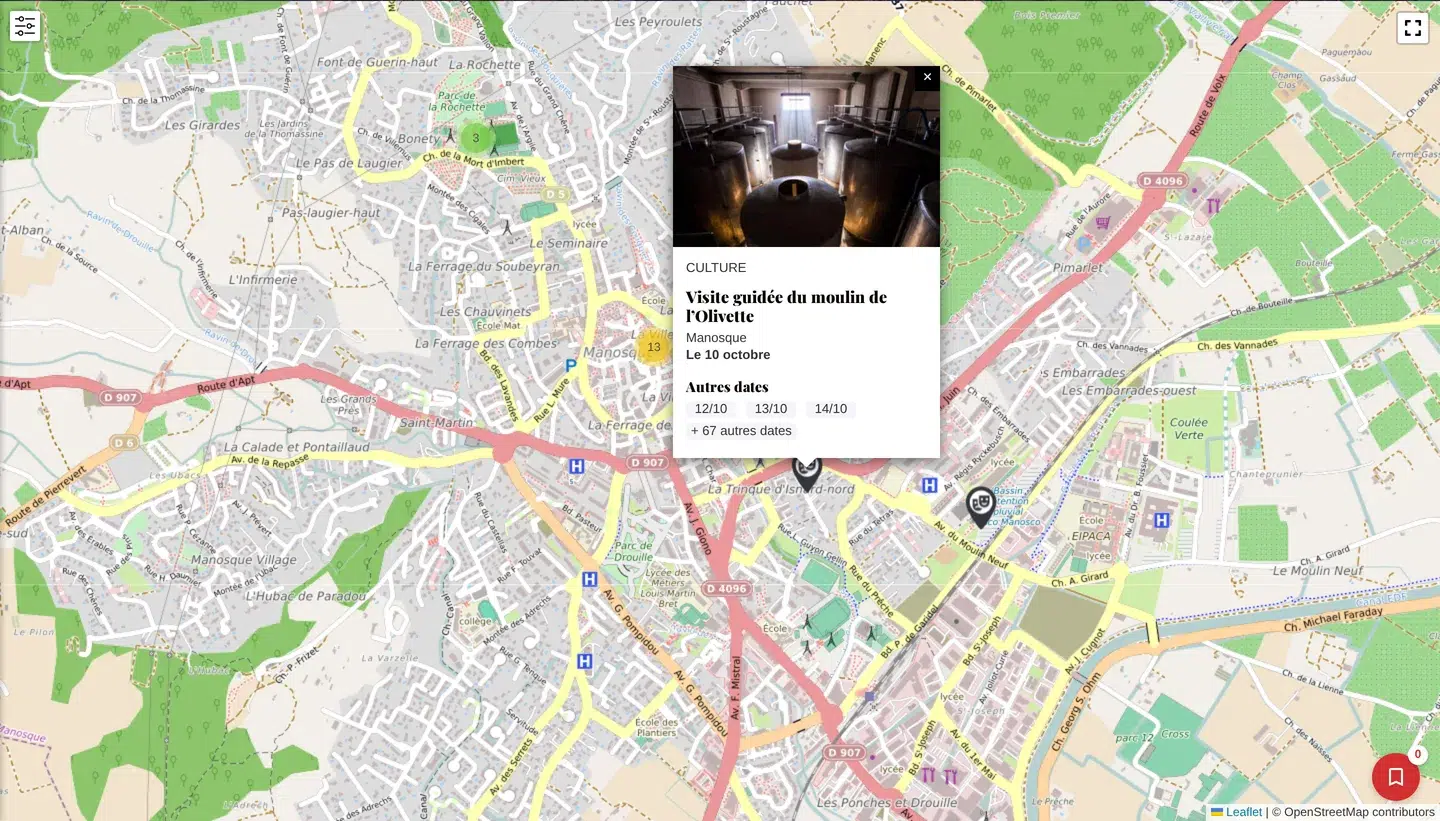Click the green cluster marker 3

pos(476,138)
